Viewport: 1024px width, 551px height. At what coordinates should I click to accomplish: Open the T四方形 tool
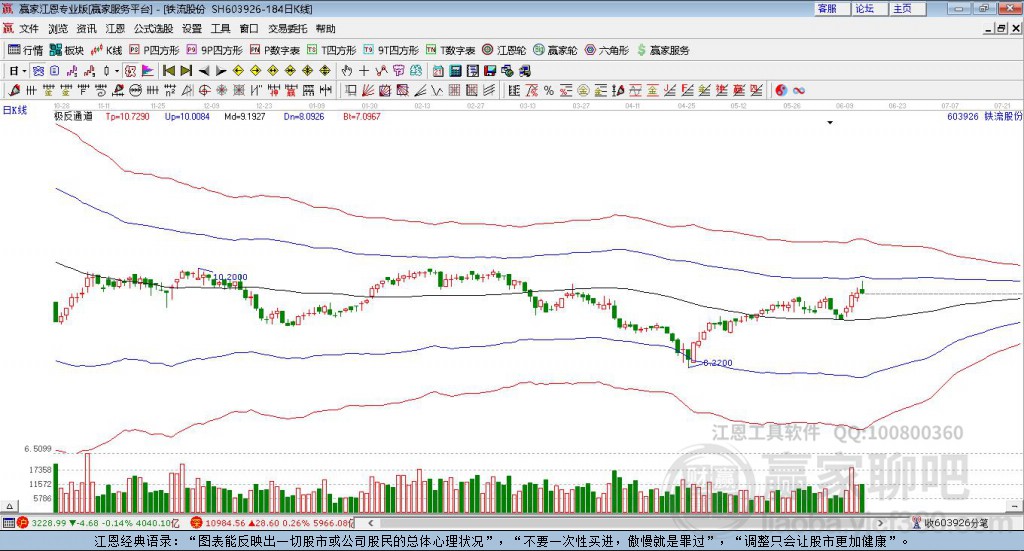pyautogui.click(x=332, y=50)
